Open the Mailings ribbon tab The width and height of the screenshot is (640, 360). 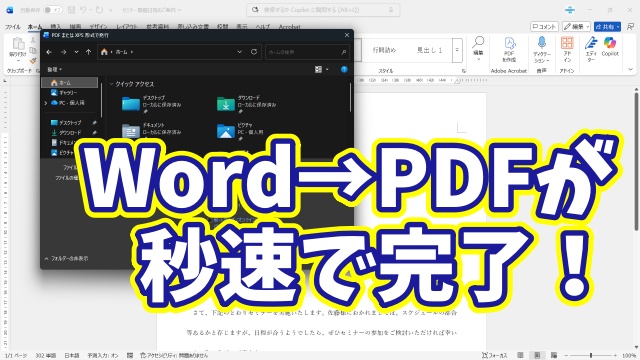coord(193,27)
